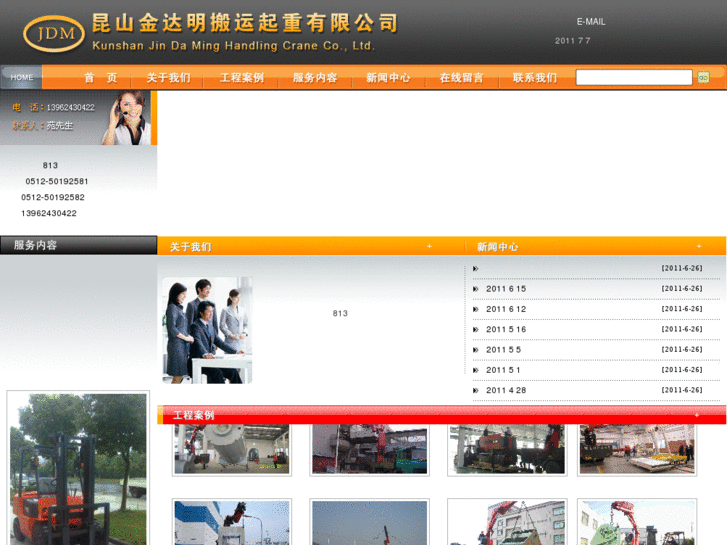Open second bottom-row 工程案例 thumbnail with grey sky
The width and height of the screenshot is (727, 545).
(x=370, y=522)
